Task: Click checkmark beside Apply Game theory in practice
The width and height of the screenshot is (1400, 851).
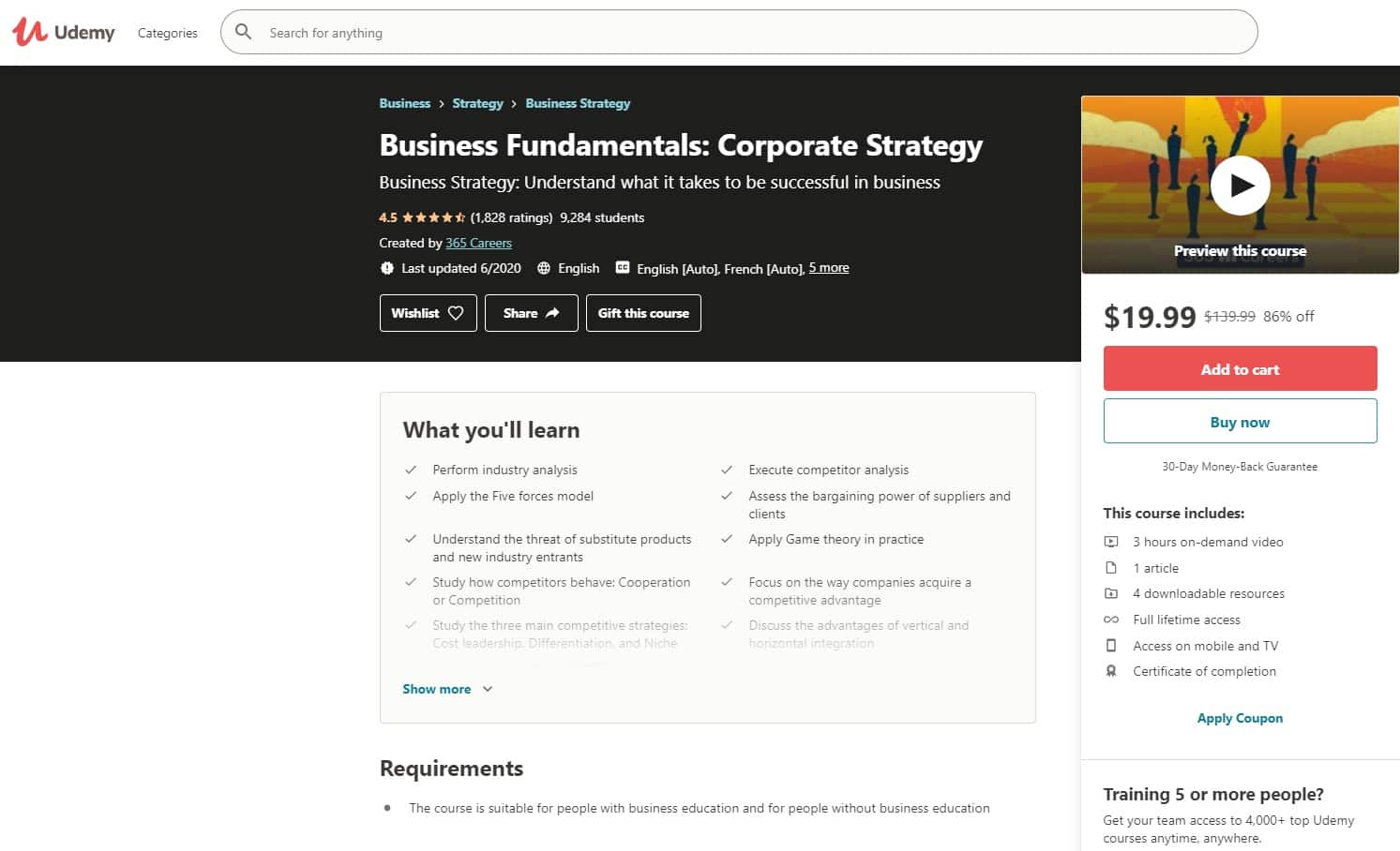Action: coord(727,539)
